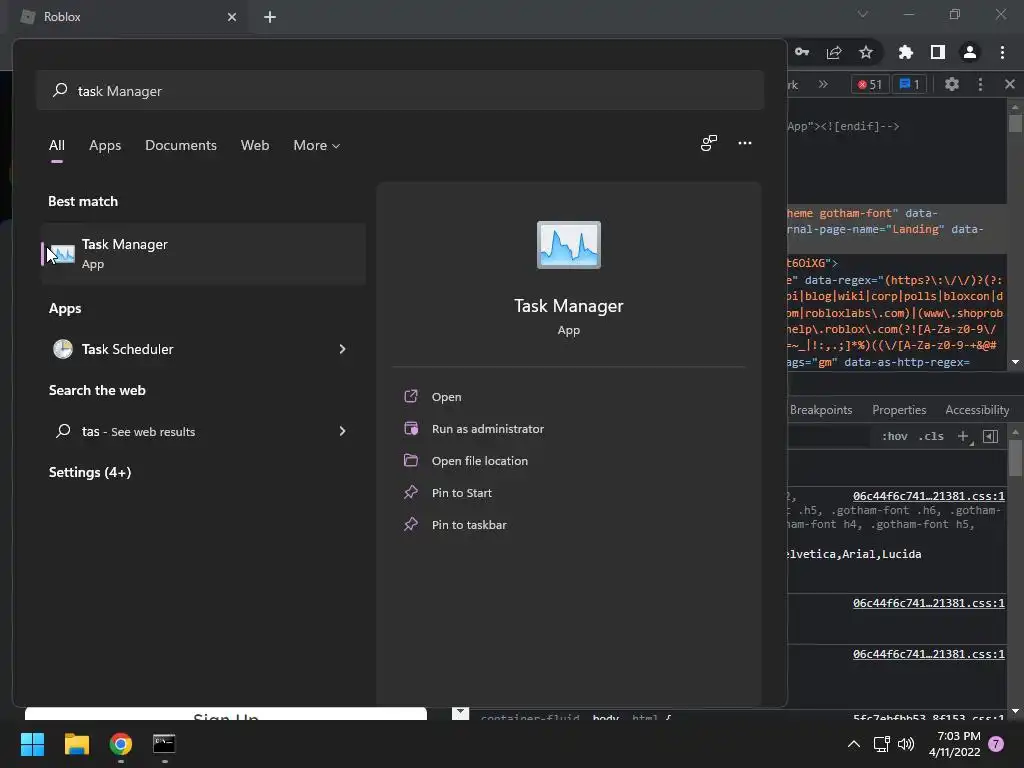
Task: Click the volume speaker tray icon
Action: point(906,744)
